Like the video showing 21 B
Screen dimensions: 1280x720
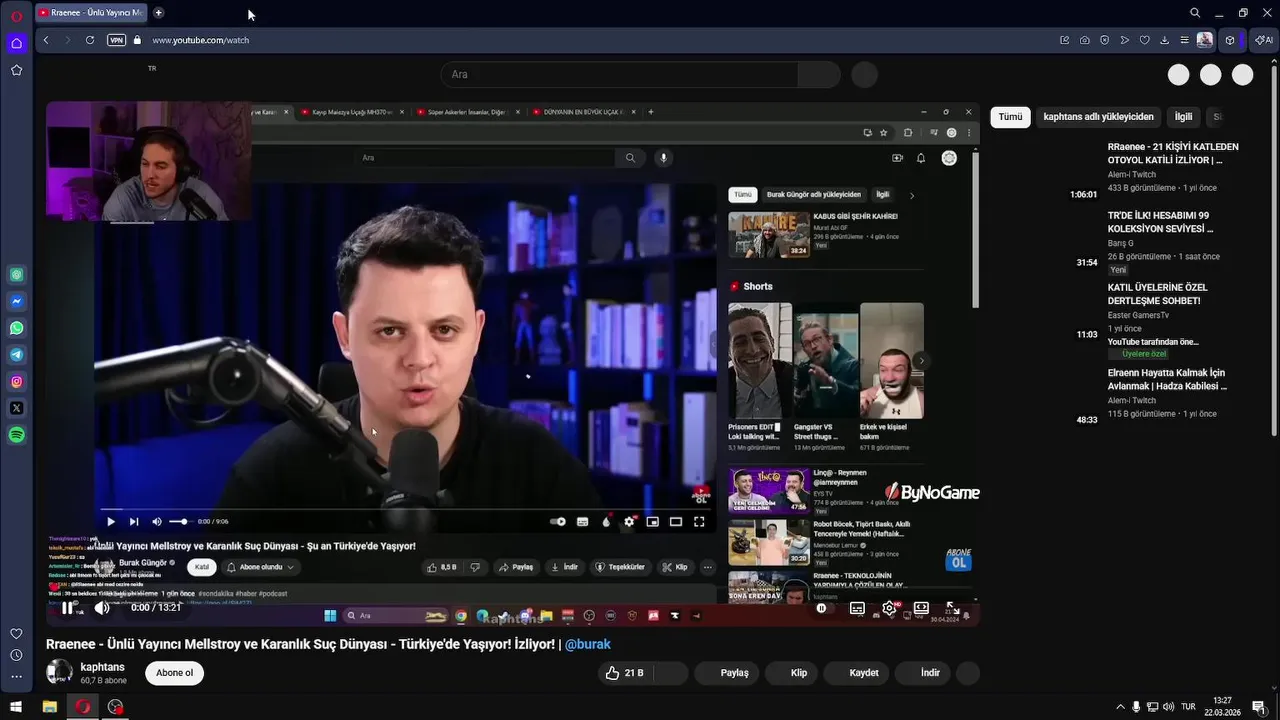coord(625,673)
